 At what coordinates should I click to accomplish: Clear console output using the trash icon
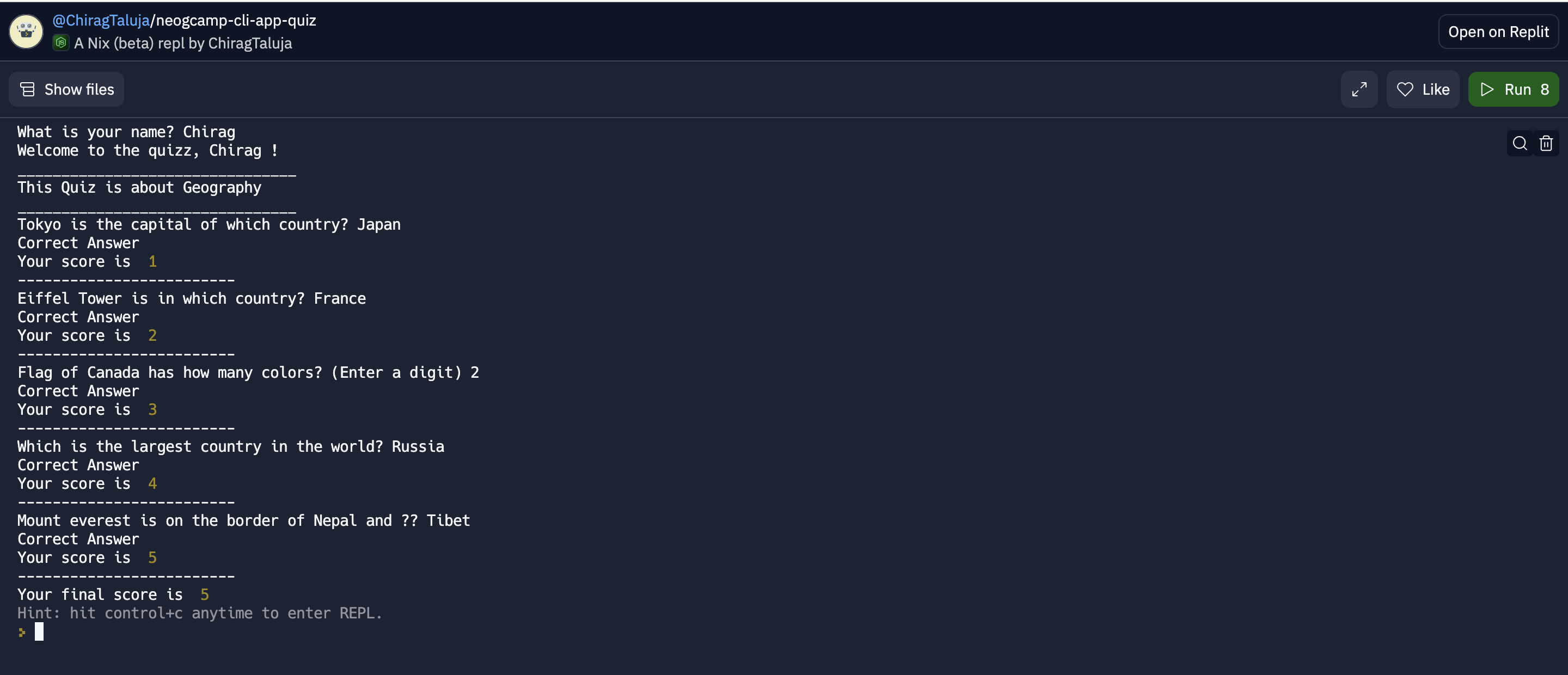click(x=1547, y=144)
